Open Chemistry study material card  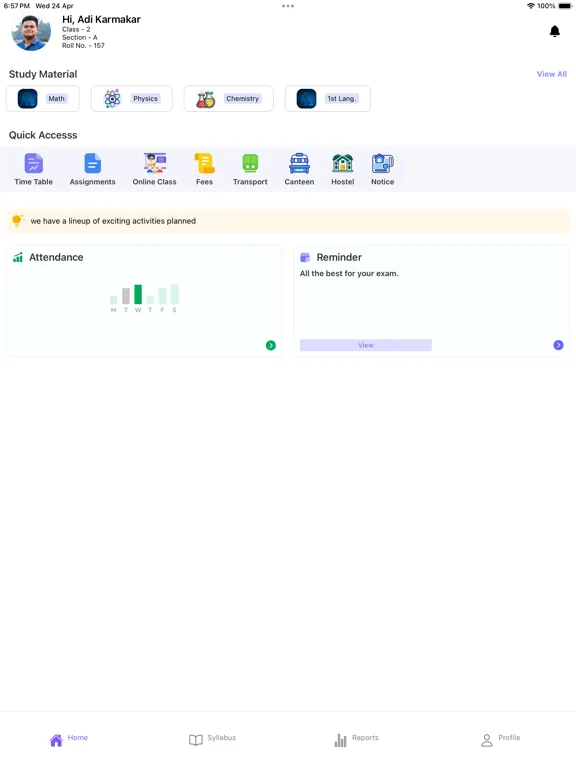click(x=229, y=98)
